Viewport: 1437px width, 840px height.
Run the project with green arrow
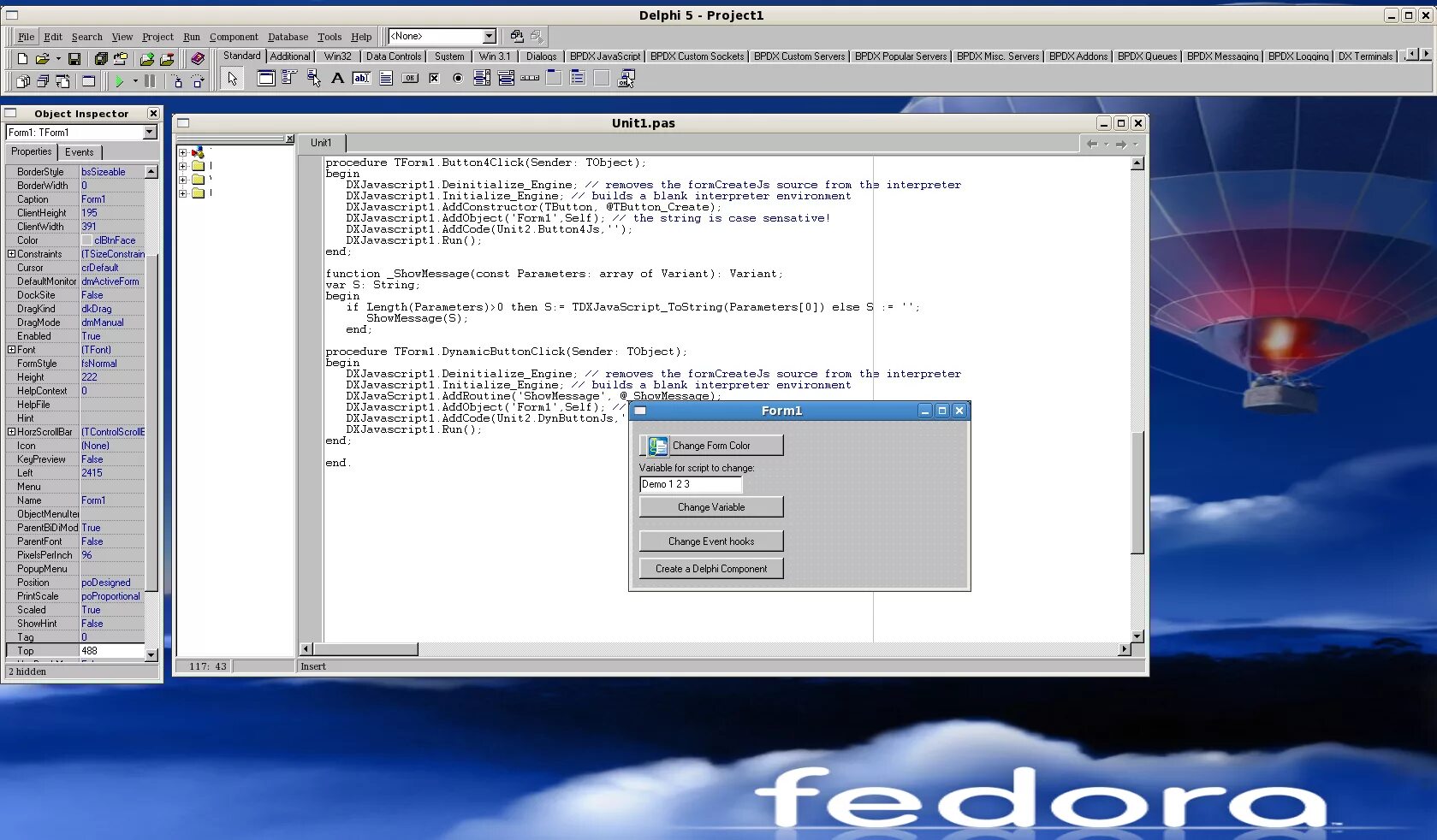point(120,81)
